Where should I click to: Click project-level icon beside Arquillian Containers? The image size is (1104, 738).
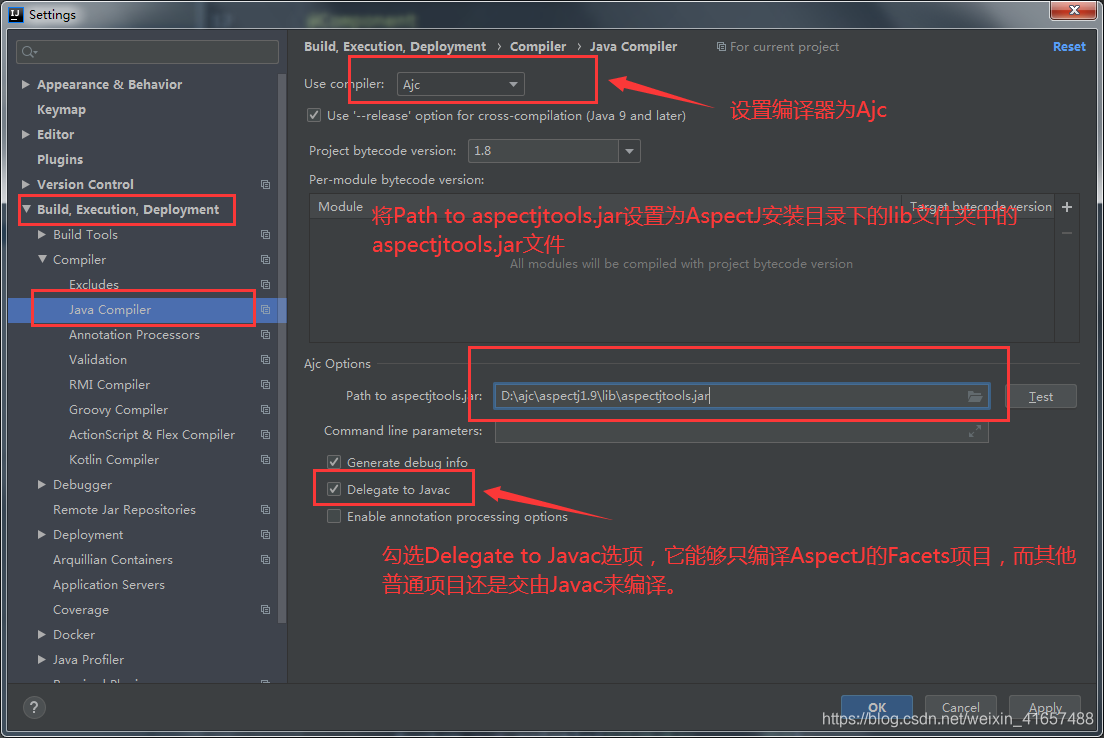click(265, 560)
